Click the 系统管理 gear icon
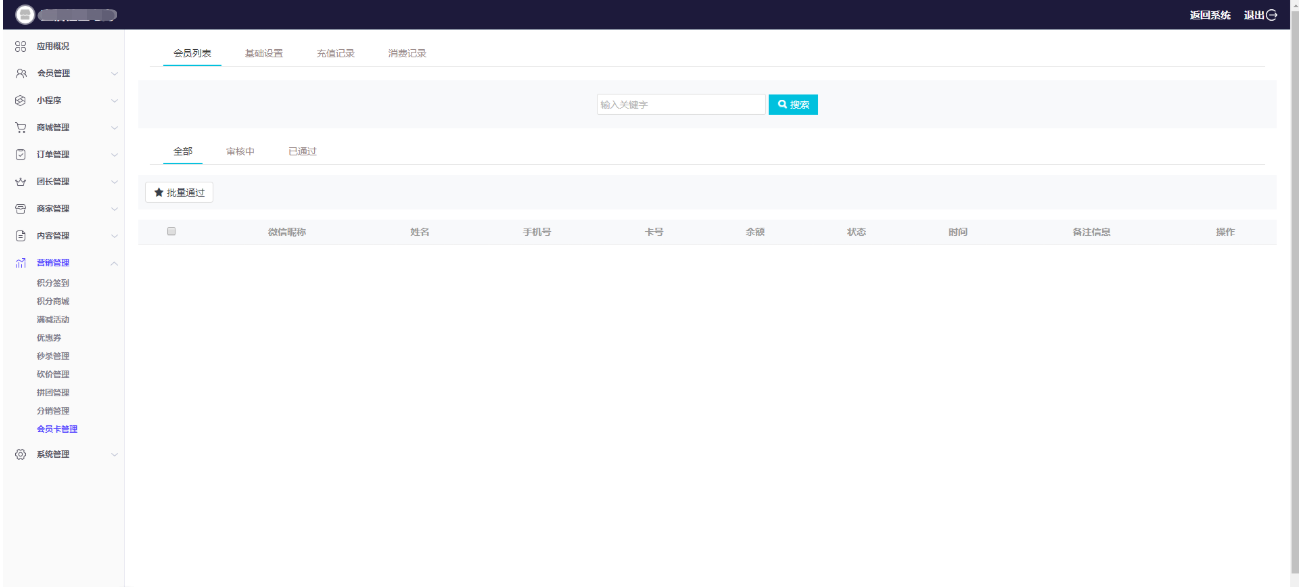1300x588 pixels. tap(20, 454)
